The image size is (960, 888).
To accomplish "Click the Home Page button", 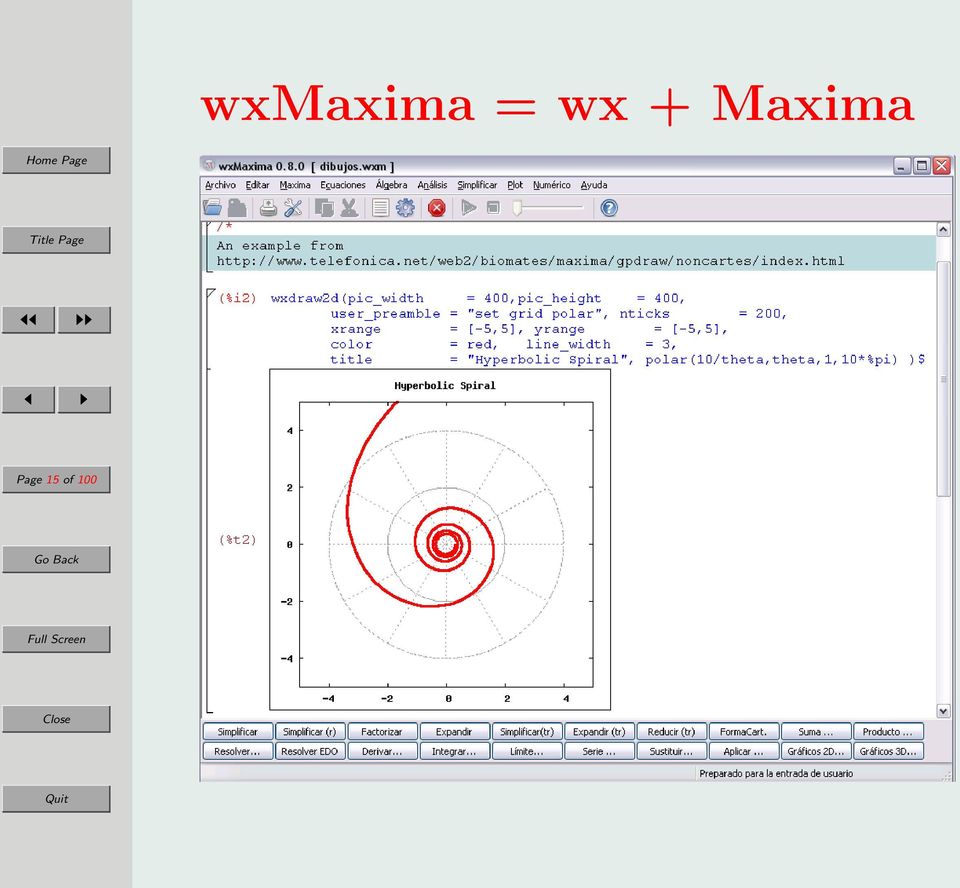I will pyautogui.click(x=56, y=160).
